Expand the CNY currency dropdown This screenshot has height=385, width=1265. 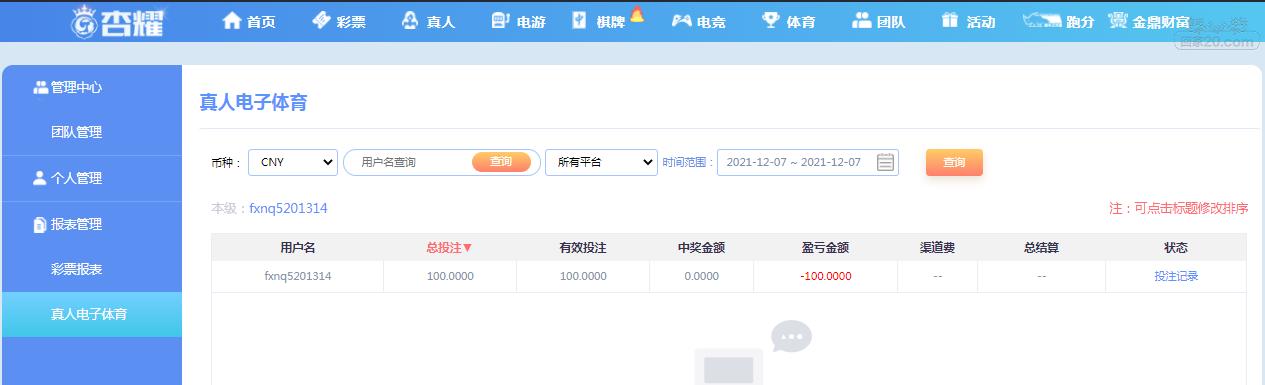tap(293, 162)
